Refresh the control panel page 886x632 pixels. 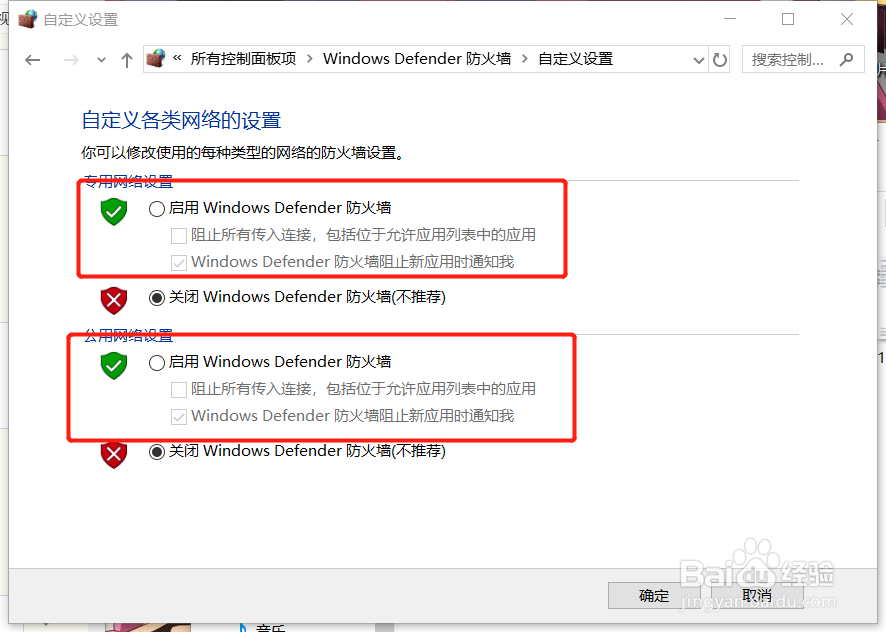coord(719,59)
